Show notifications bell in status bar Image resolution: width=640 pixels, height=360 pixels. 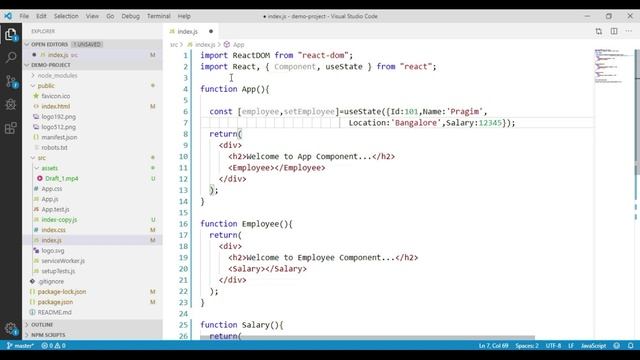point(631,346)
